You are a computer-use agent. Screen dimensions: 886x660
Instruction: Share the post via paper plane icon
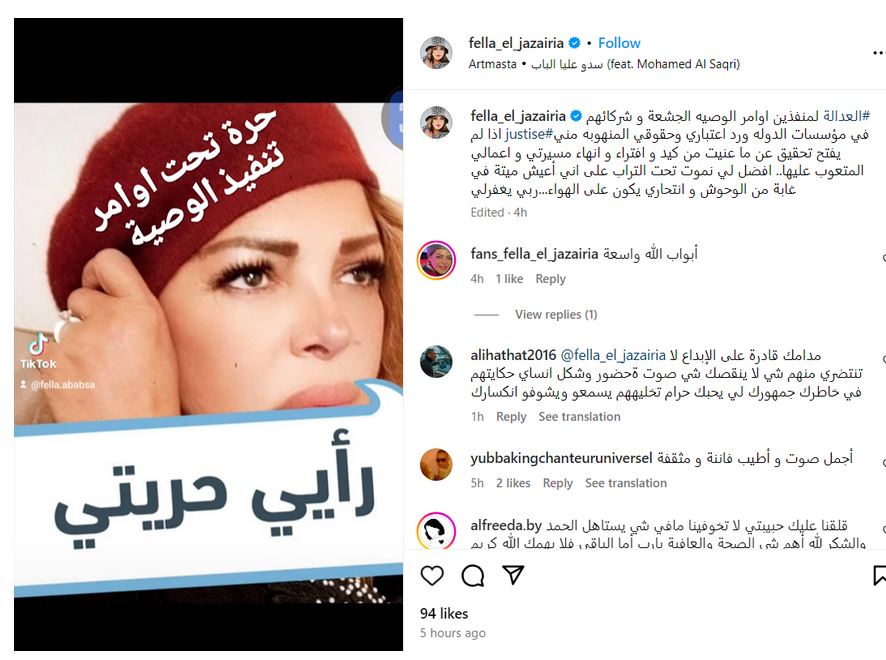pyautogui.click(x=513, y=575)
